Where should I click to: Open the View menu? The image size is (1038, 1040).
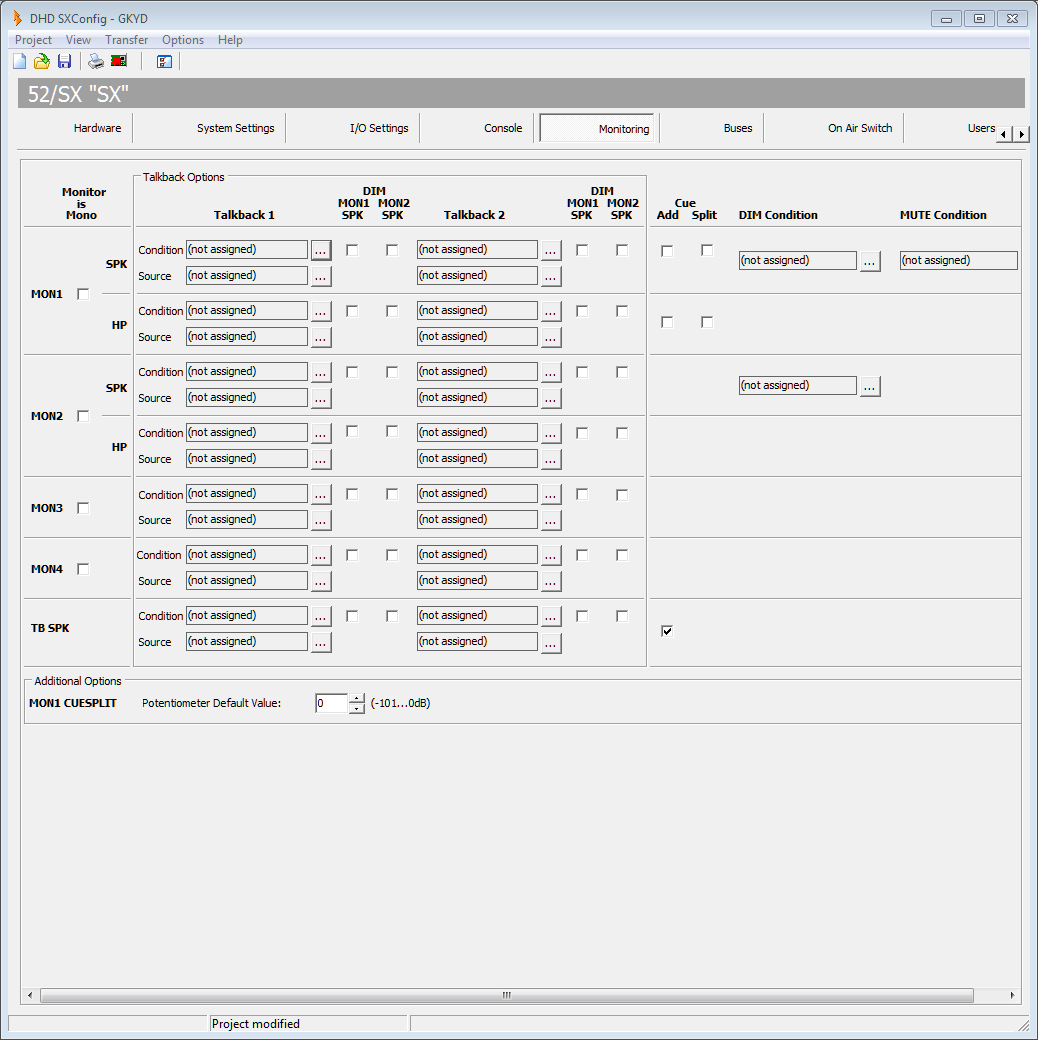pos(78,40)
